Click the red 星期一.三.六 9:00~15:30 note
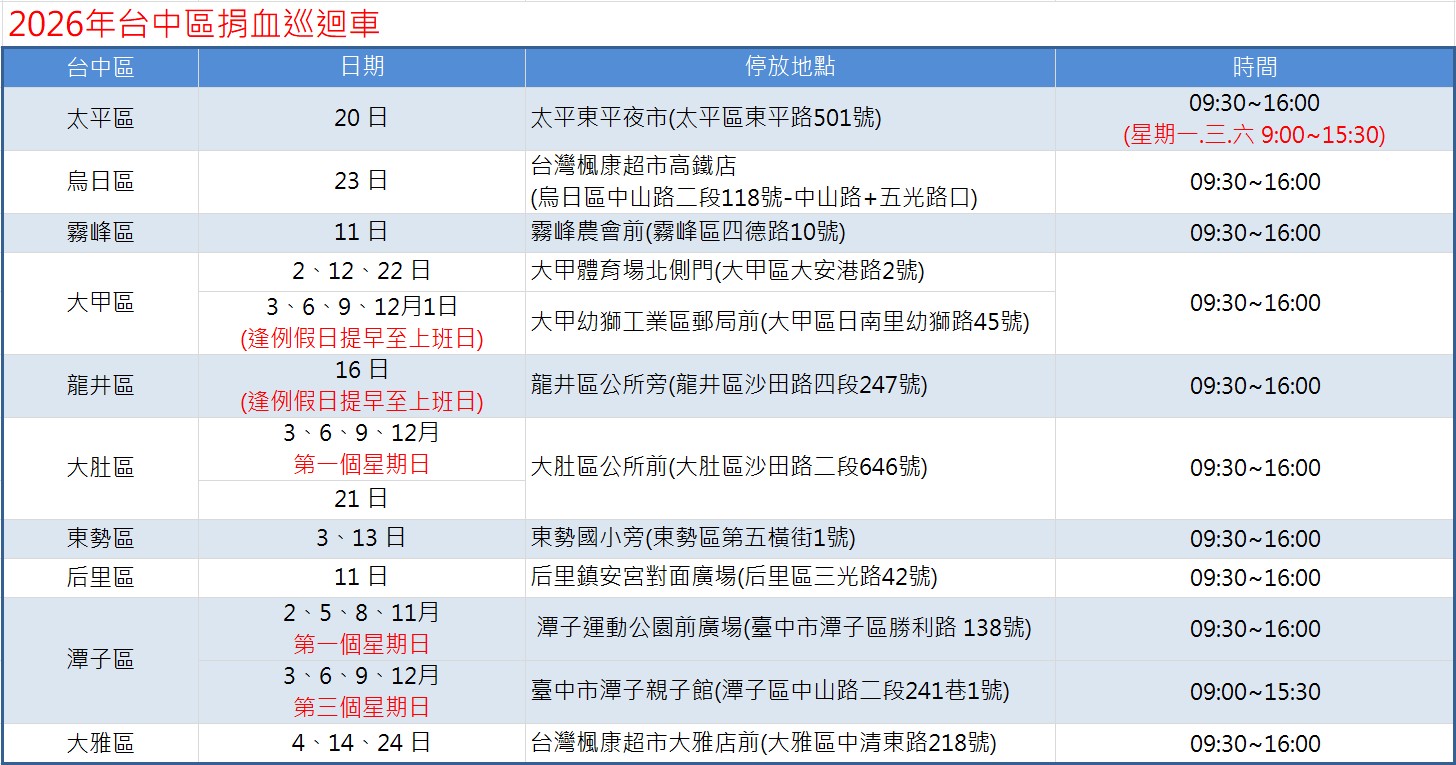This screenshot has width=1456, height=765. (x=1254, y=135)
